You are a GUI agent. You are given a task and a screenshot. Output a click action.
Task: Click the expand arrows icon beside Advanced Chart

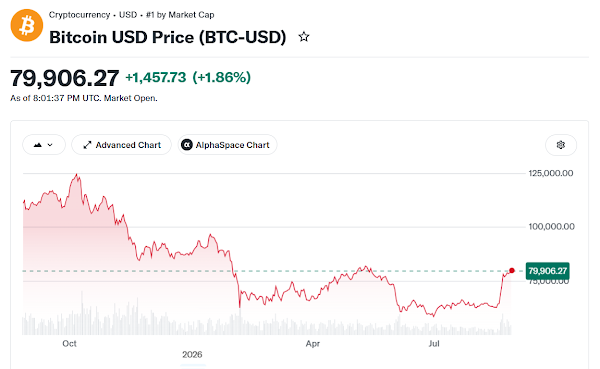coord(87,145)
